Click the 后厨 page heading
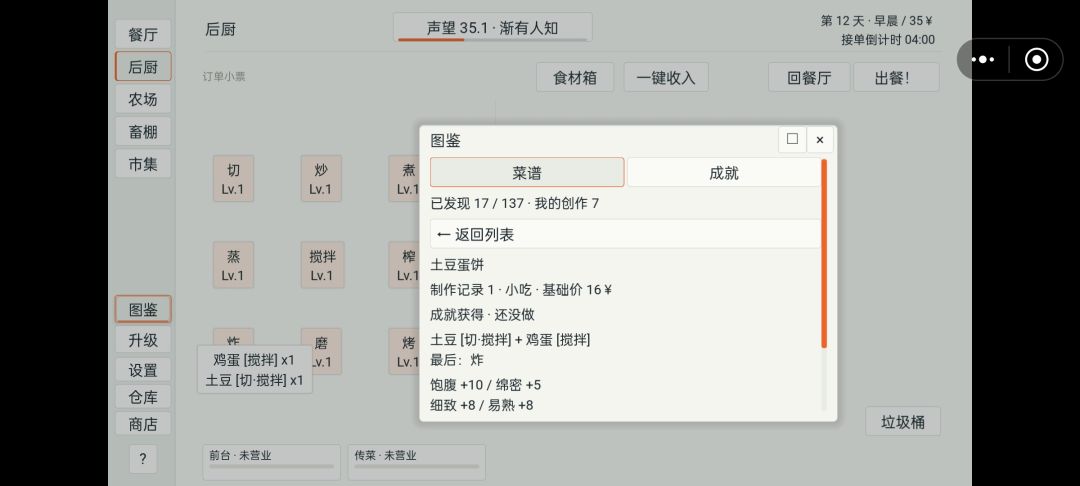The width and height of the screenshot is (1080, 486). (x=221, y=30)
